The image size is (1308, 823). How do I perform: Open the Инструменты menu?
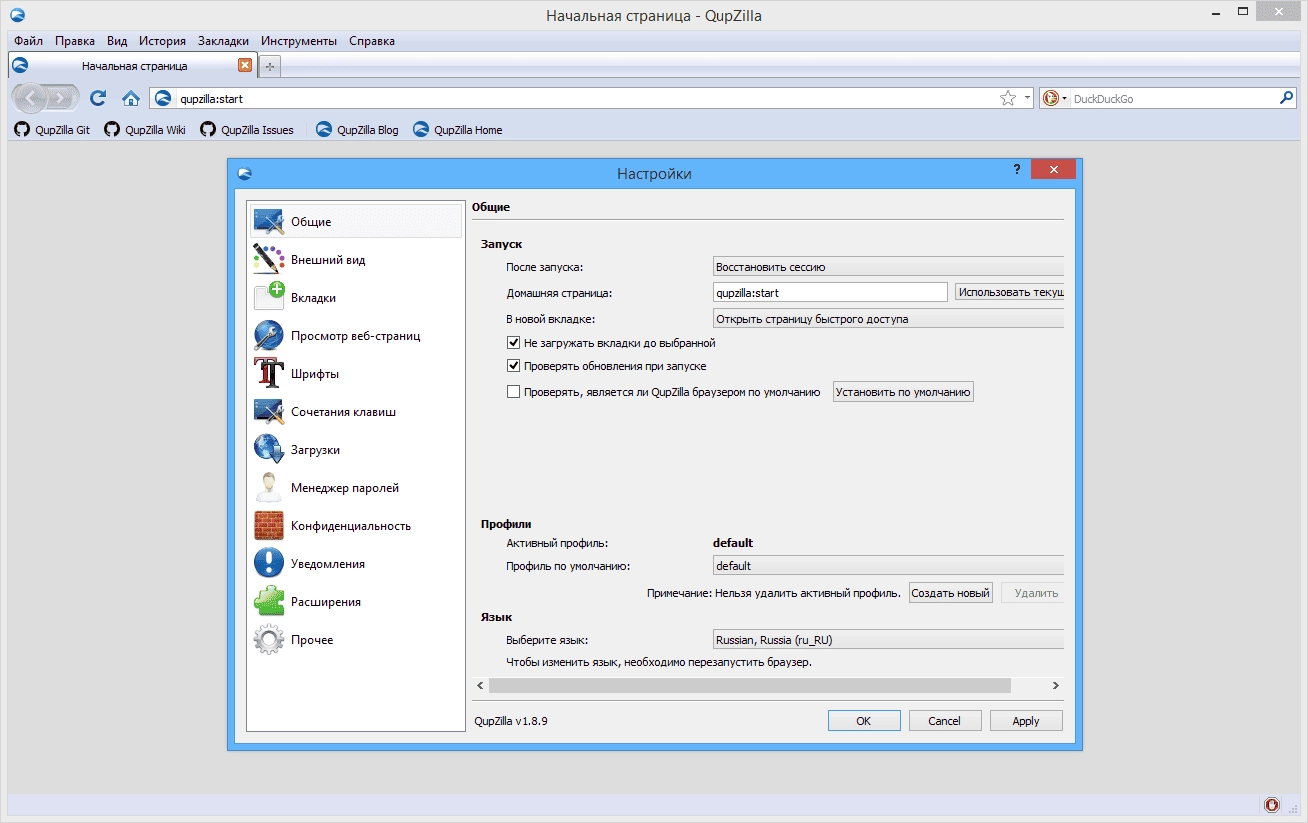[299, 41]
